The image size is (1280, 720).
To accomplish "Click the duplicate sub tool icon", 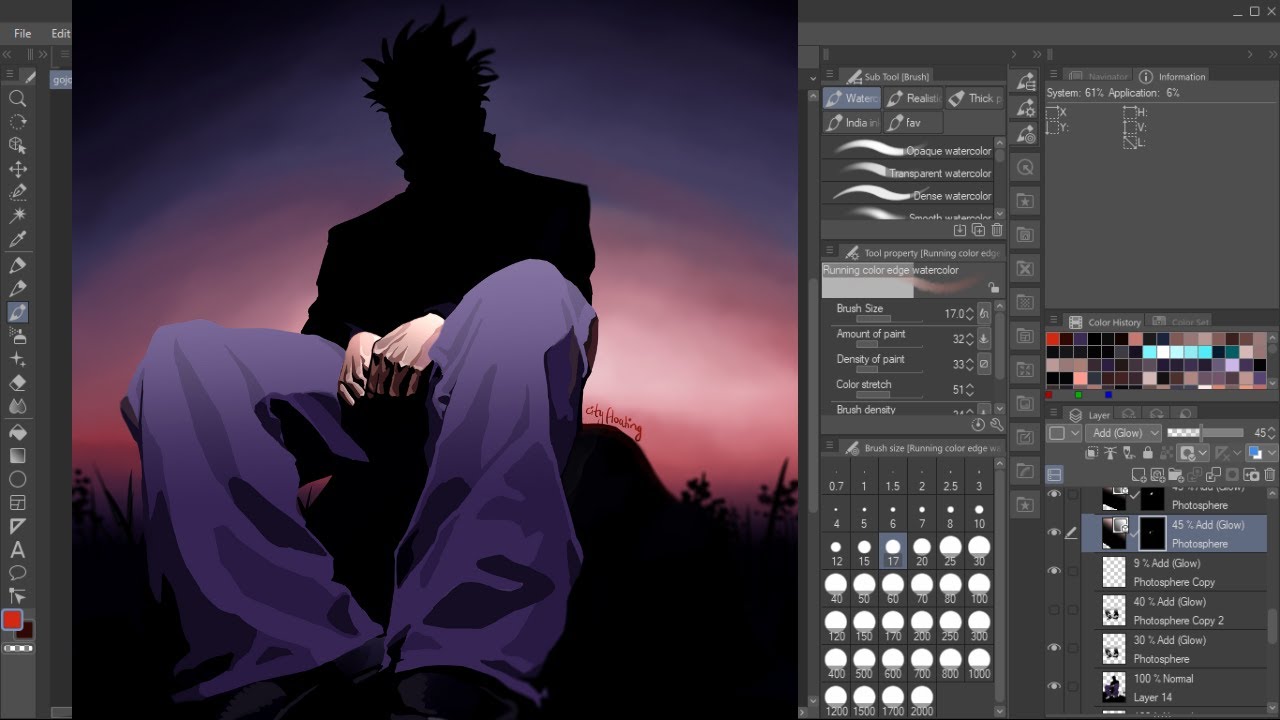I will [x=978, y=230].
